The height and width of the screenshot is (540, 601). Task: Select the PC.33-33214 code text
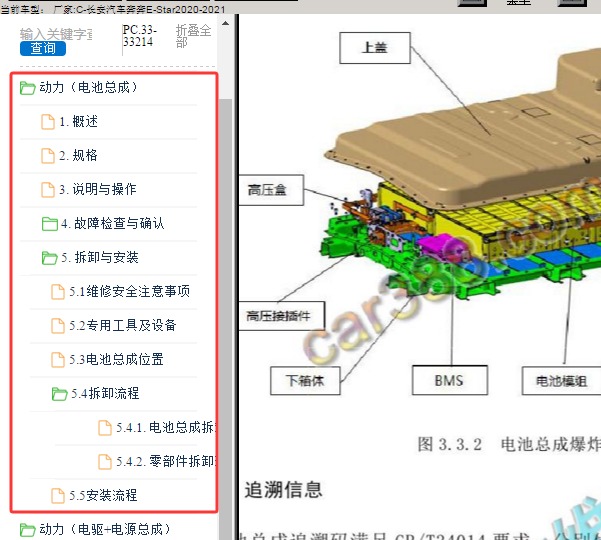point(140,36)
